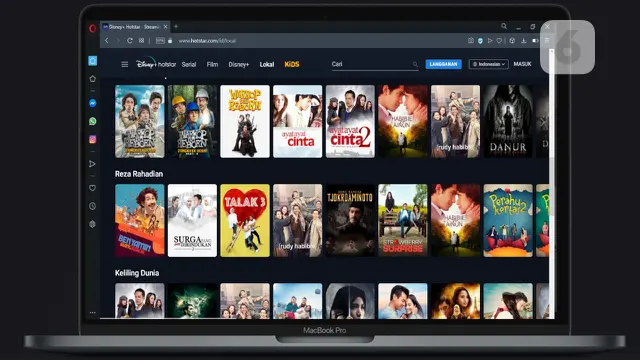
Task: Toggle the battery saver icon
Action: pyautogui.click(x=535, y=40)
